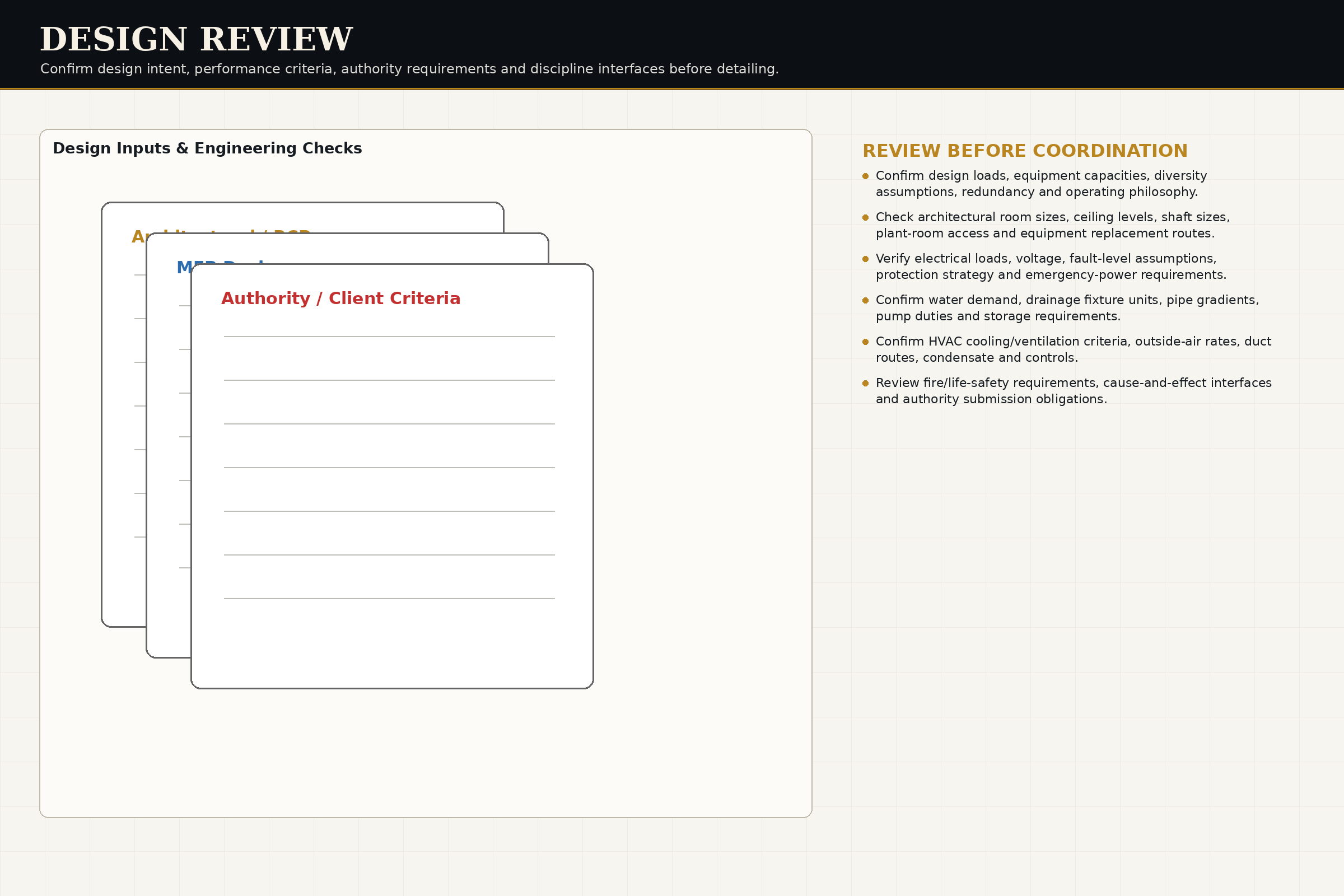Select the Verify electrical loads text
The image size is (1344, 896).
click(1051, 267)
